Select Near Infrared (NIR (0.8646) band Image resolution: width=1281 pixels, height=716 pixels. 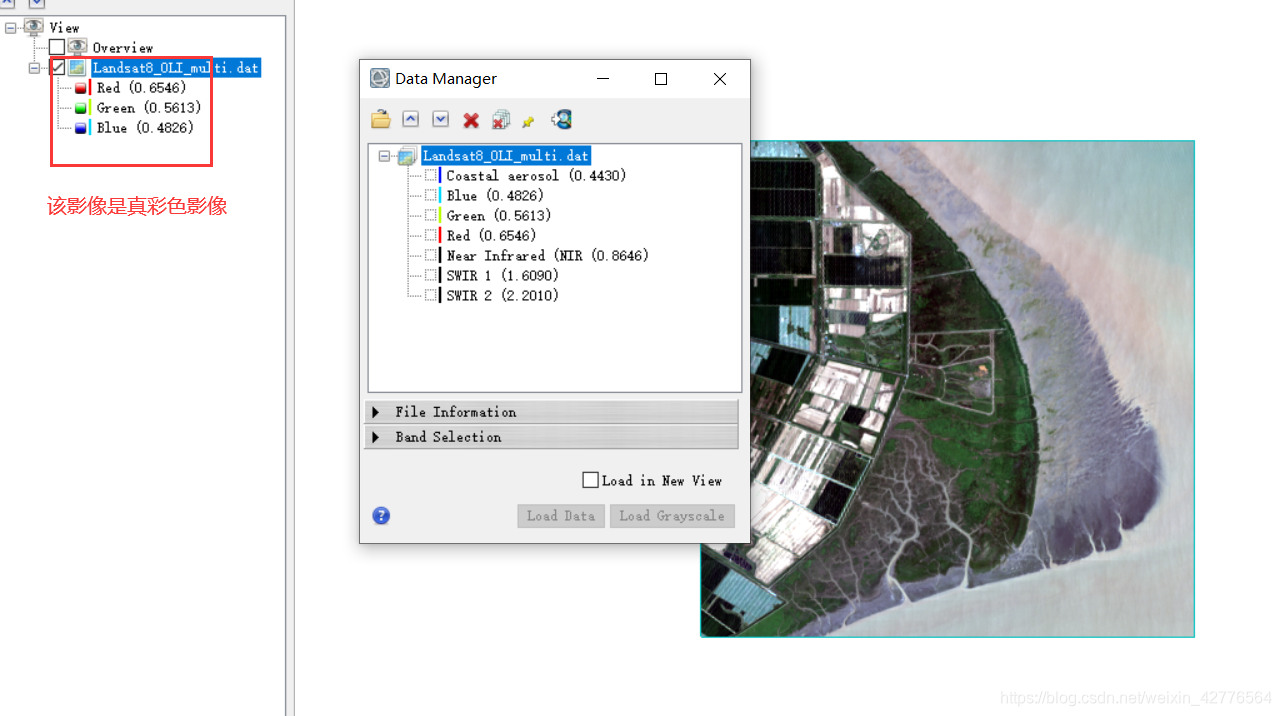[548, 255]
